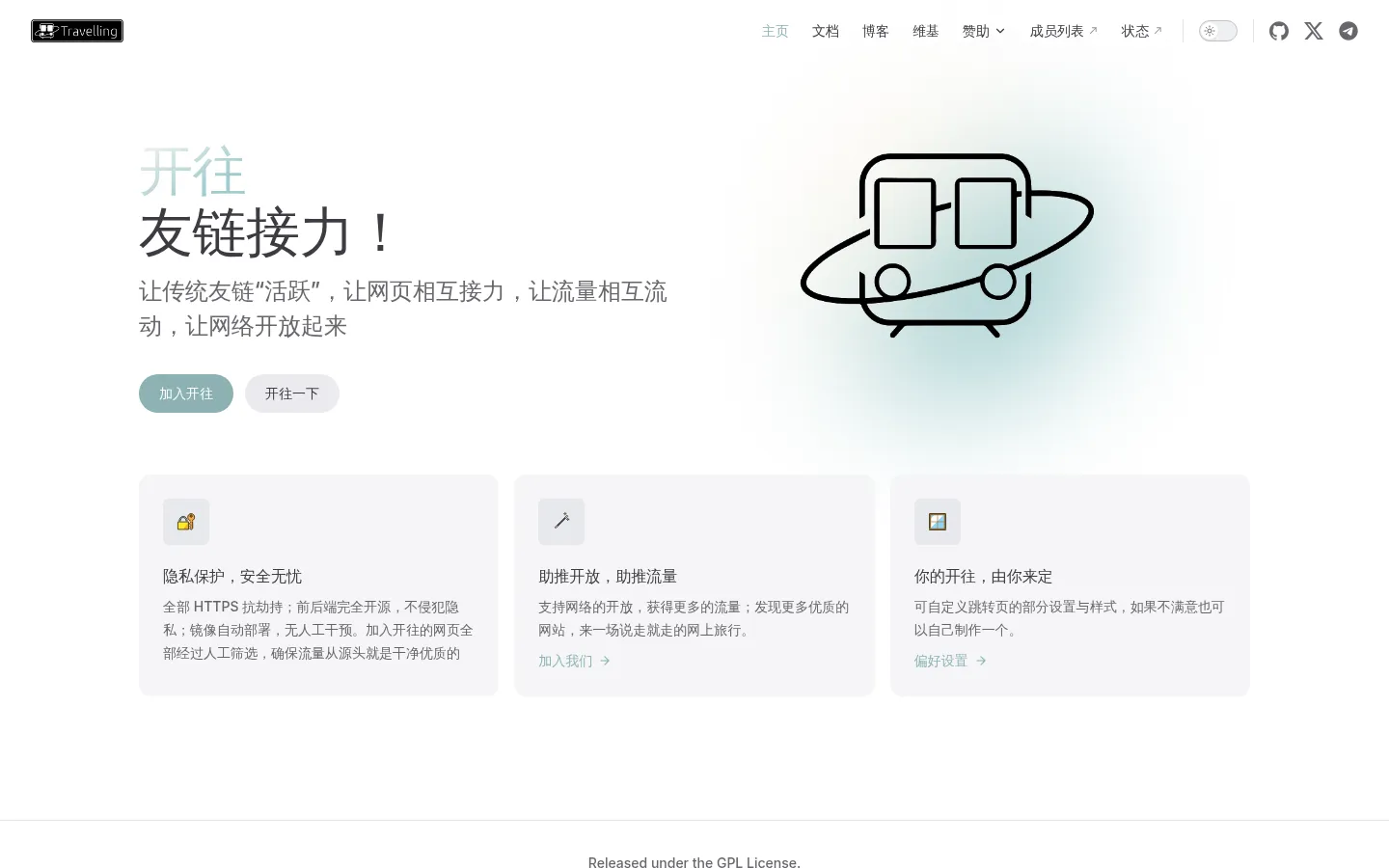1389x868 pixels.
Task: Open the 状态 external link
Action: pyautogui.click(x=1142, y=31)
